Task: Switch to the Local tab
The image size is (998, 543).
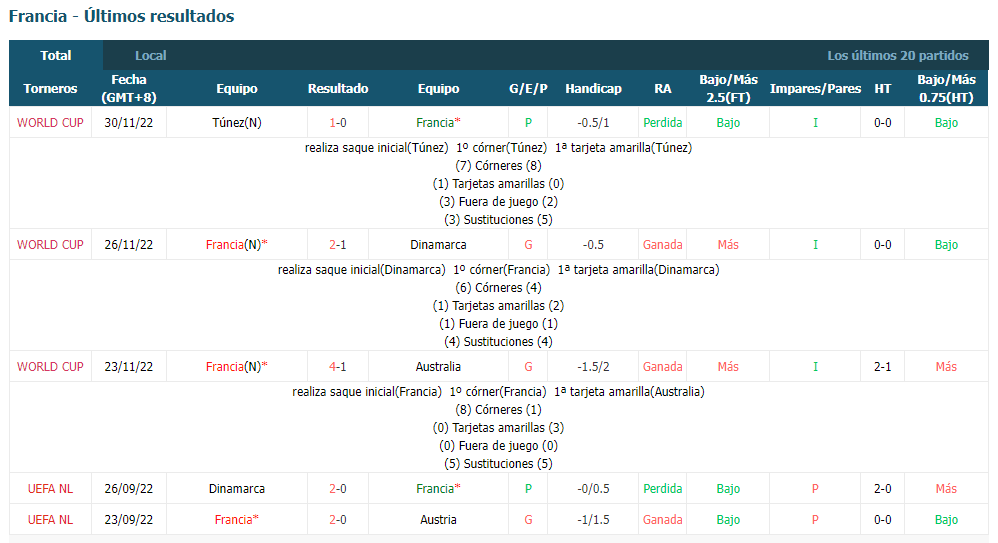Action: [151, 55]
